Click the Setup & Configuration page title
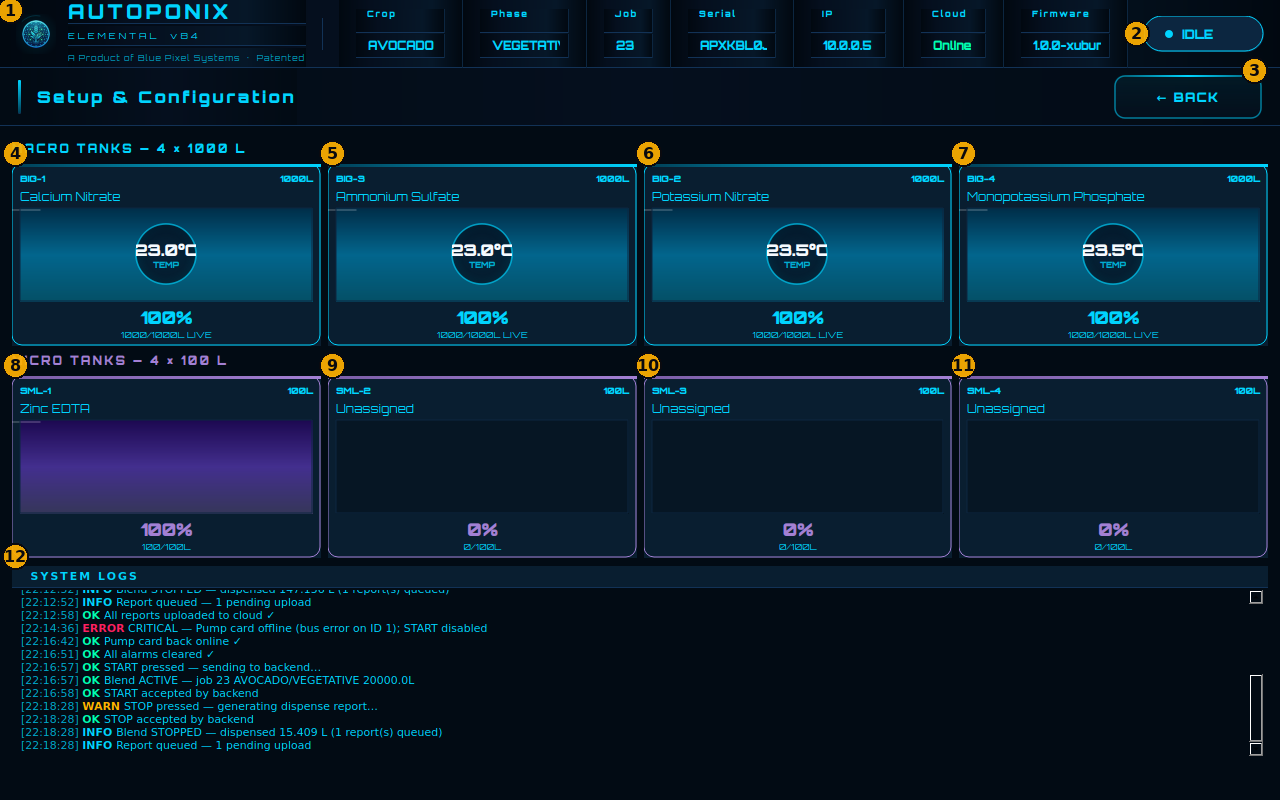Screen dimensions: 1280x800 pyautogui.click(x=166, y=97)
